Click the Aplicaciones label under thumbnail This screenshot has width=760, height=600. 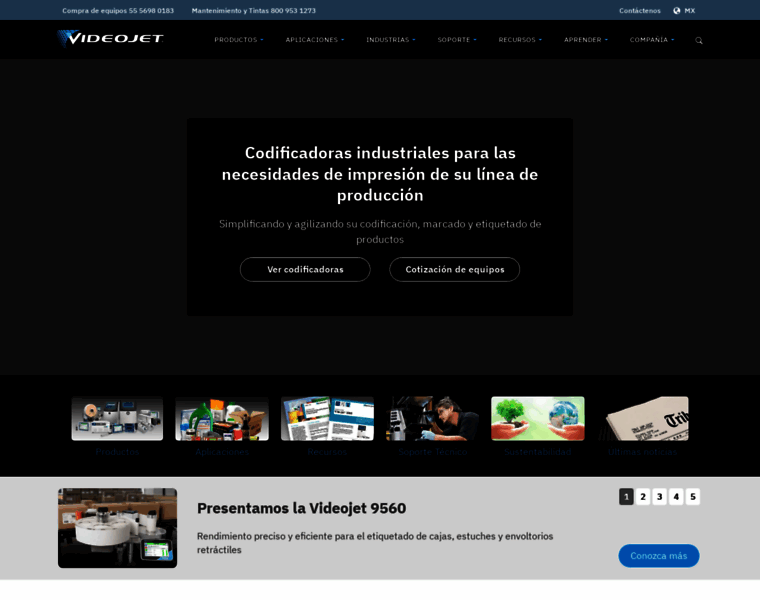click(222, 452)
